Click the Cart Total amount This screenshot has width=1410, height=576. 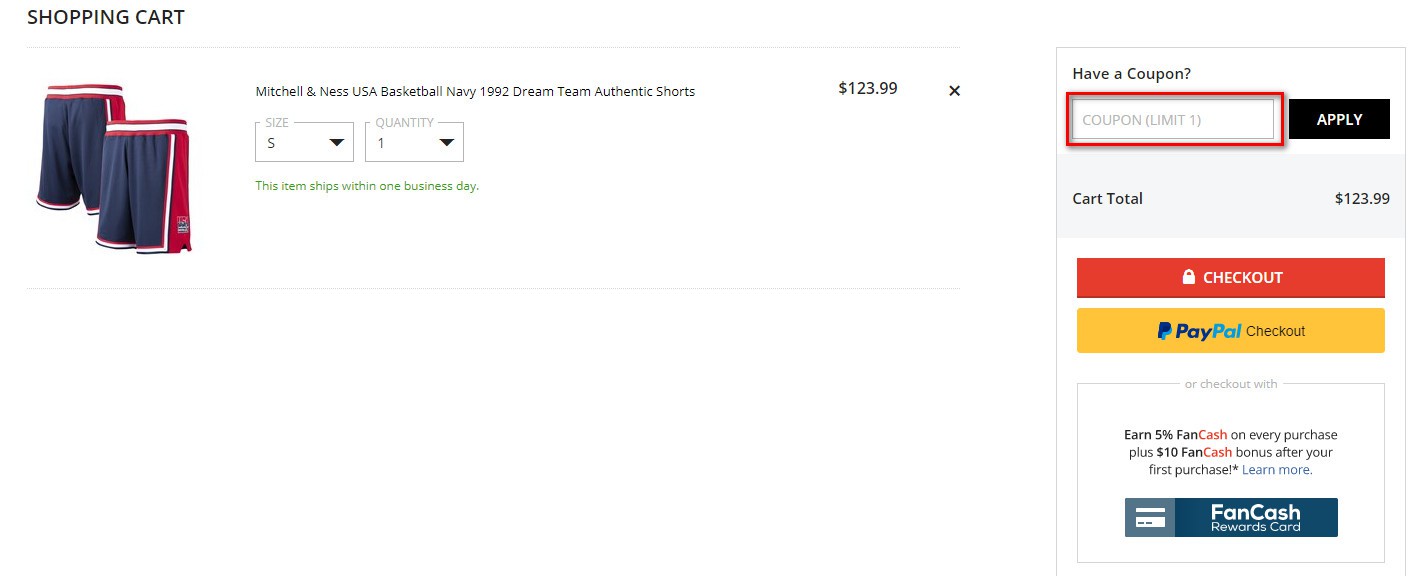pyautogui.click(x=1362, y=199)
